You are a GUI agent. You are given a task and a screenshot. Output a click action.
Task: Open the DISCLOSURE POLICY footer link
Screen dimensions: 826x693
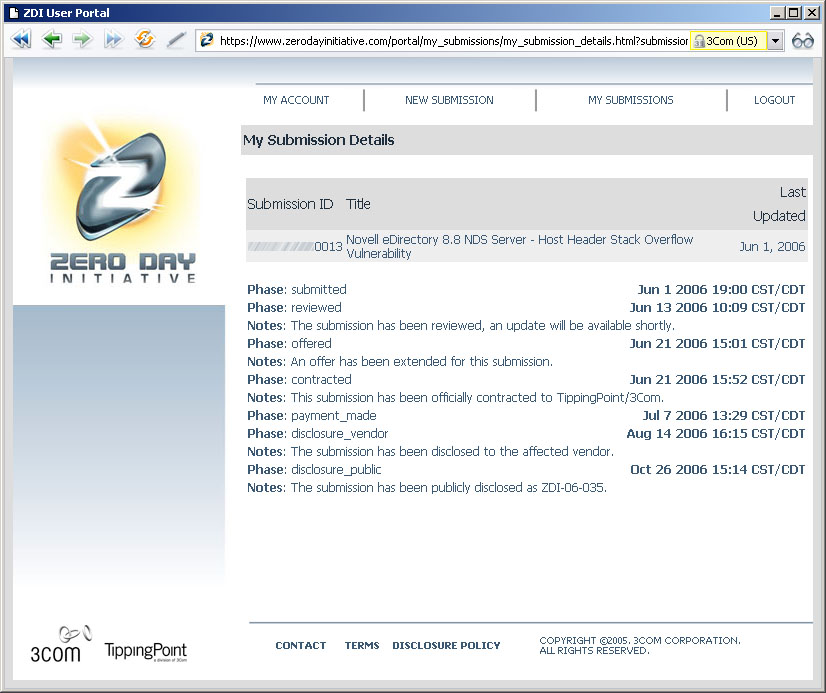[x=446, y=646]
